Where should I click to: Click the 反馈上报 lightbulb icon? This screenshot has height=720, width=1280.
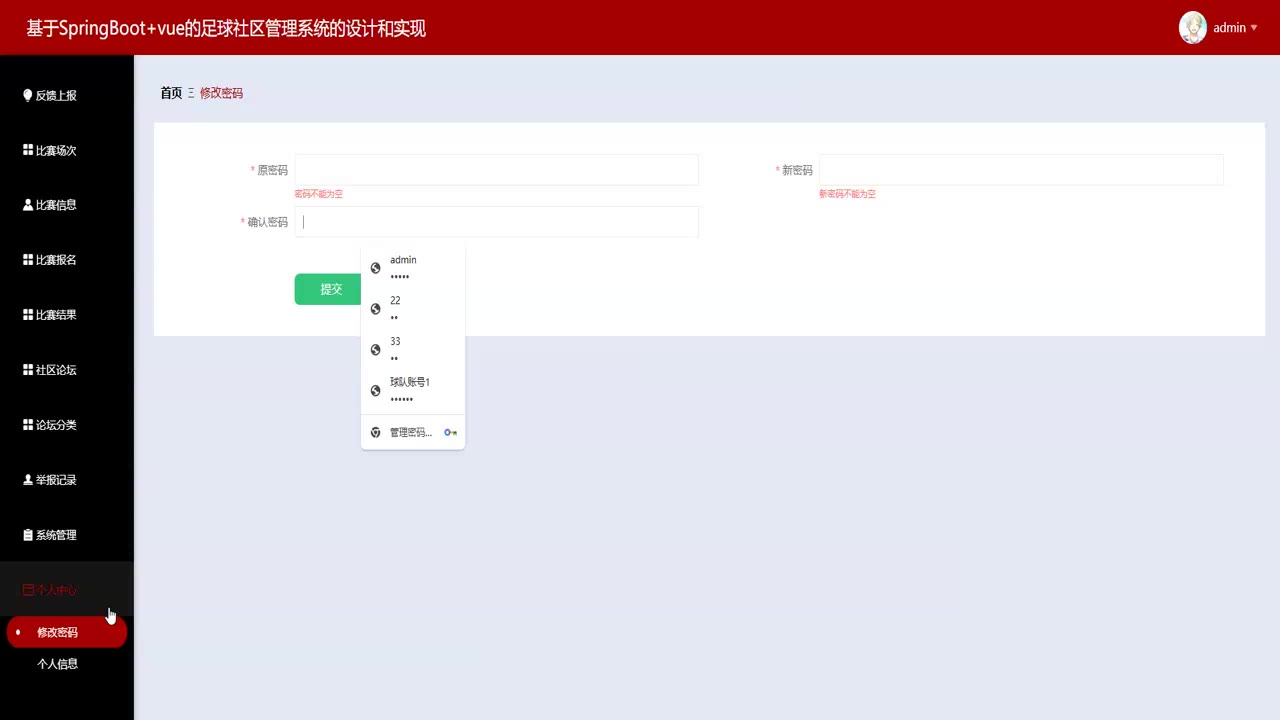(x=28, y=95)
